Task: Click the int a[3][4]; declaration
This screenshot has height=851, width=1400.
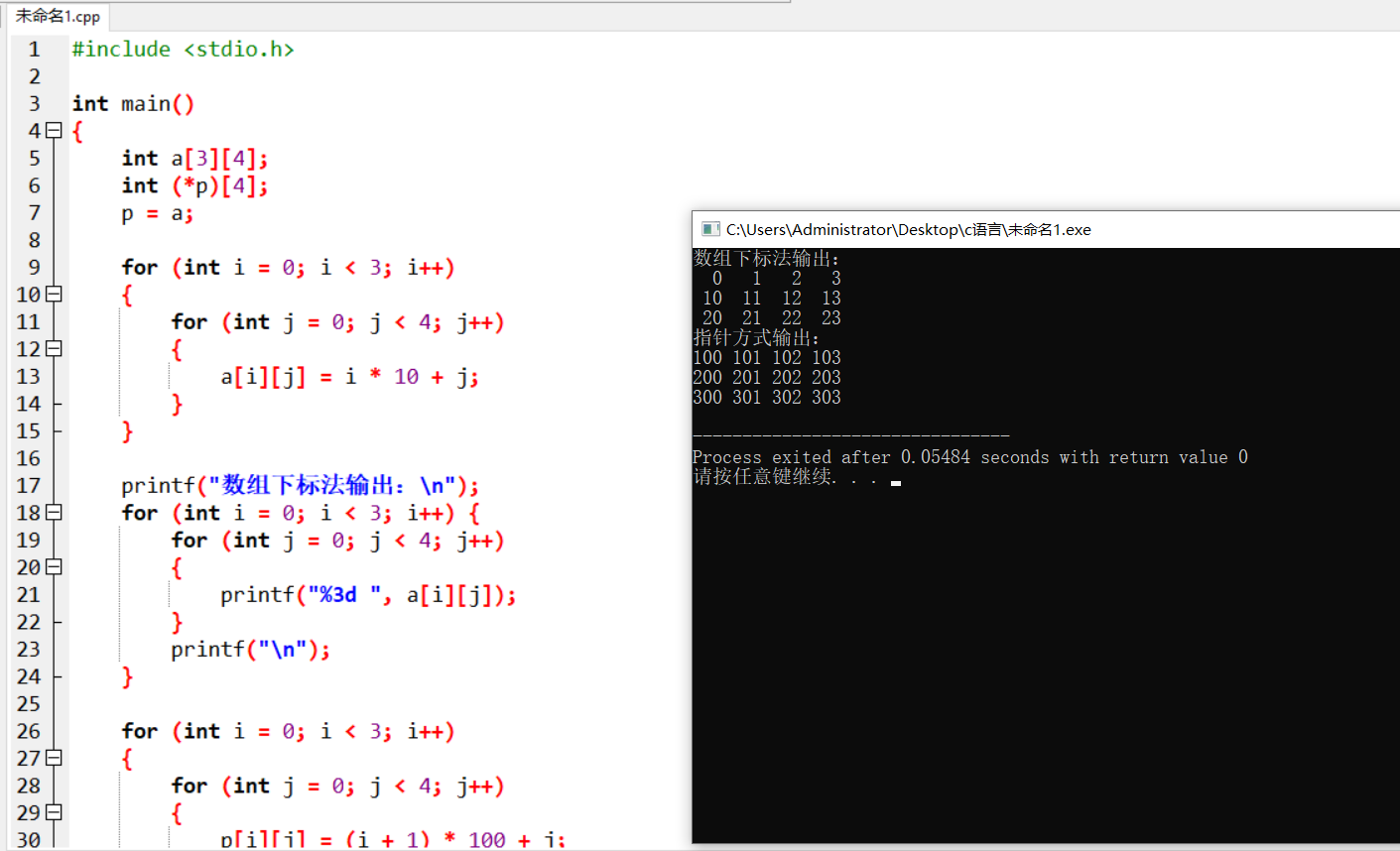Action: 194,158
